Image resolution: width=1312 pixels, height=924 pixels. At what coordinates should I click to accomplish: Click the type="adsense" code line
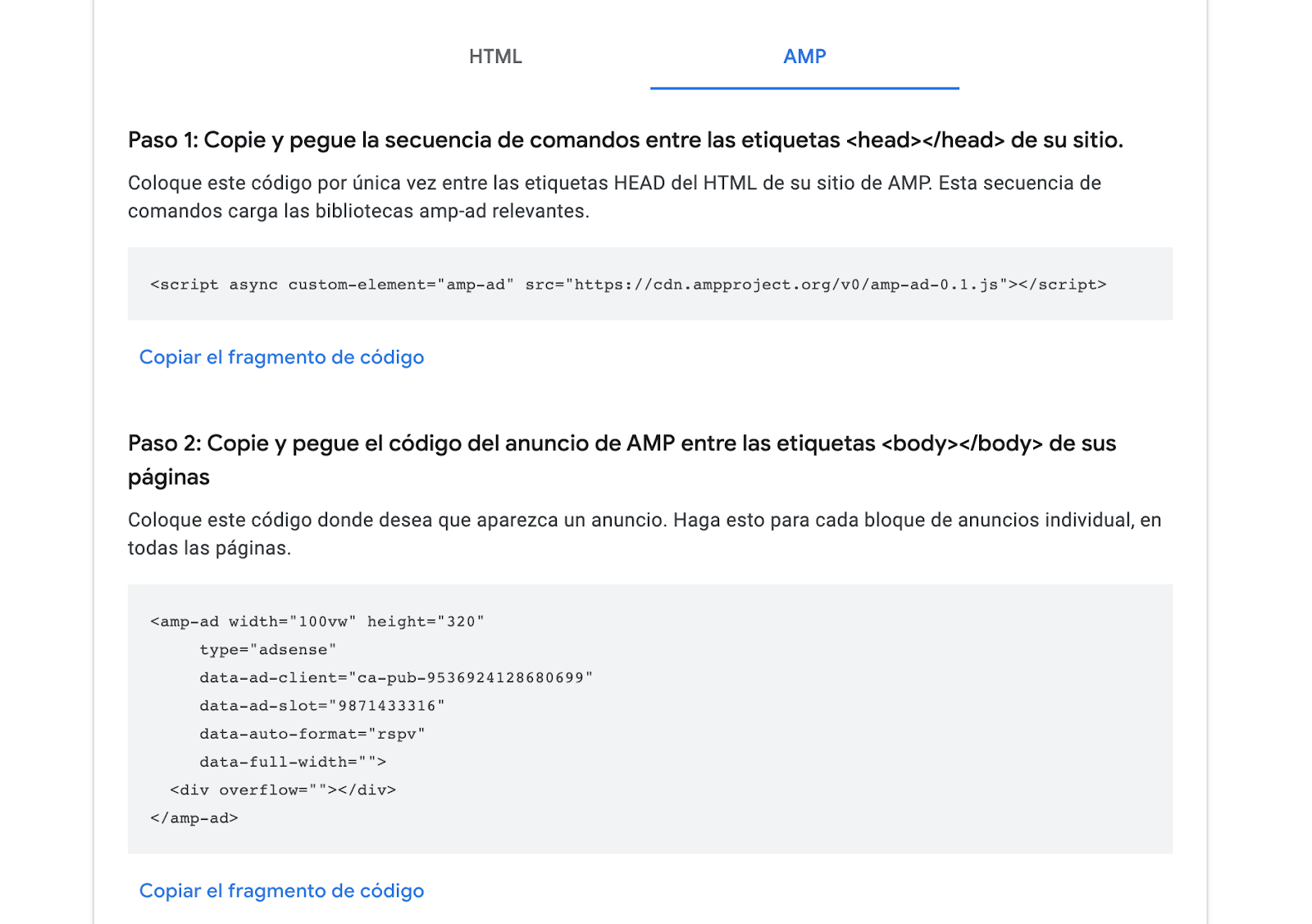[267, 650]
